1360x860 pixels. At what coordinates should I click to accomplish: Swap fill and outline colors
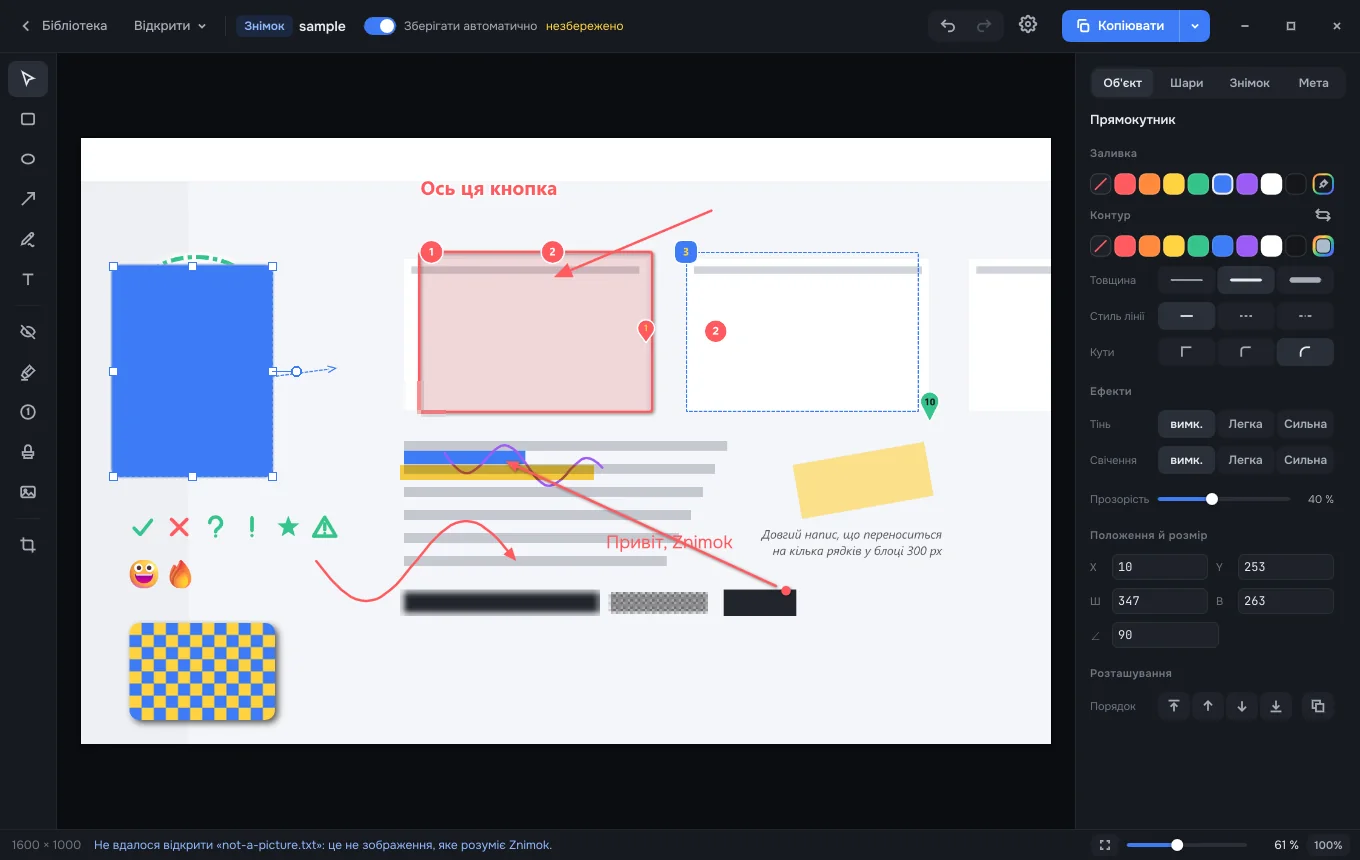click(x=1323, y=215)
